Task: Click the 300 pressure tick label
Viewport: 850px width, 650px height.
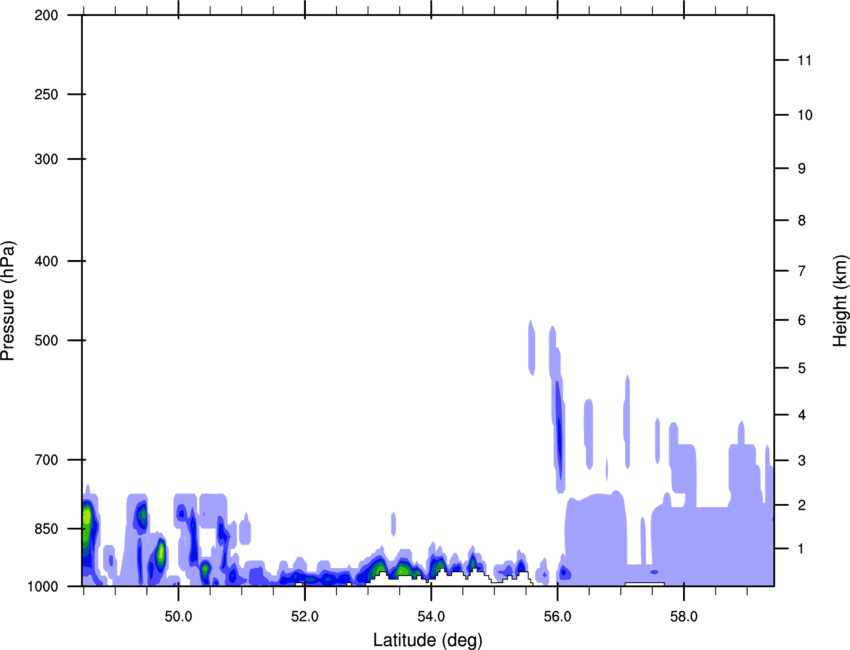Action: (46, 159)
